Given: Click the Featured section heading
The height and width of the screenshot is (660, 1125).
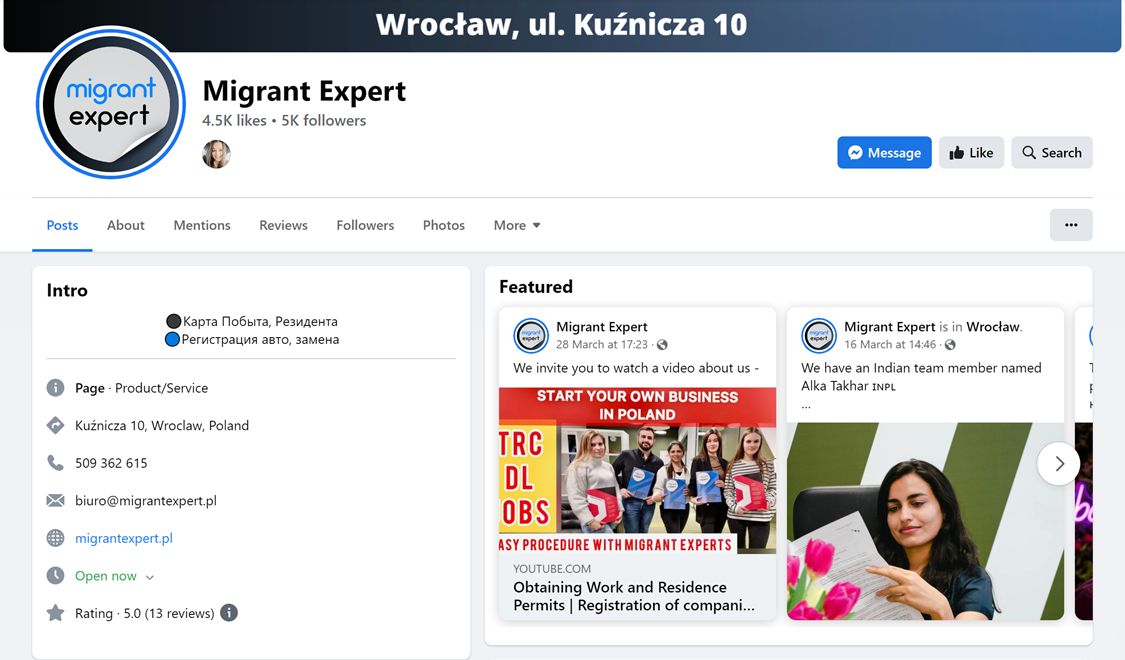Looking at the screenshot, I should point(536,287).
